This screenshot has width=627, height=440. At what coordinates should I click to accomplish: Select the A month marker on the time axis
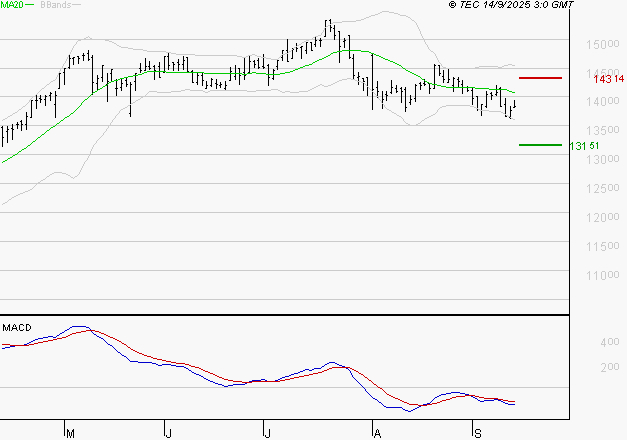click(x=377, y=433)
